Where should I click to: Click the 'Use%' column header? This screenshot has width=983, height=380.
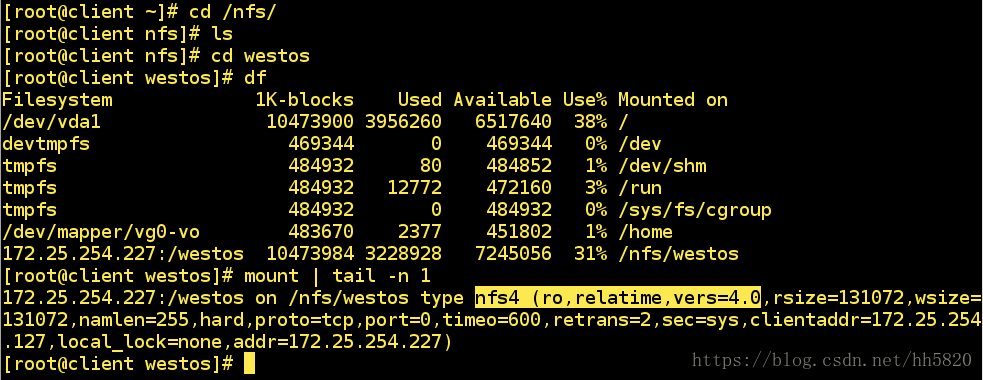tap(584, 100)
